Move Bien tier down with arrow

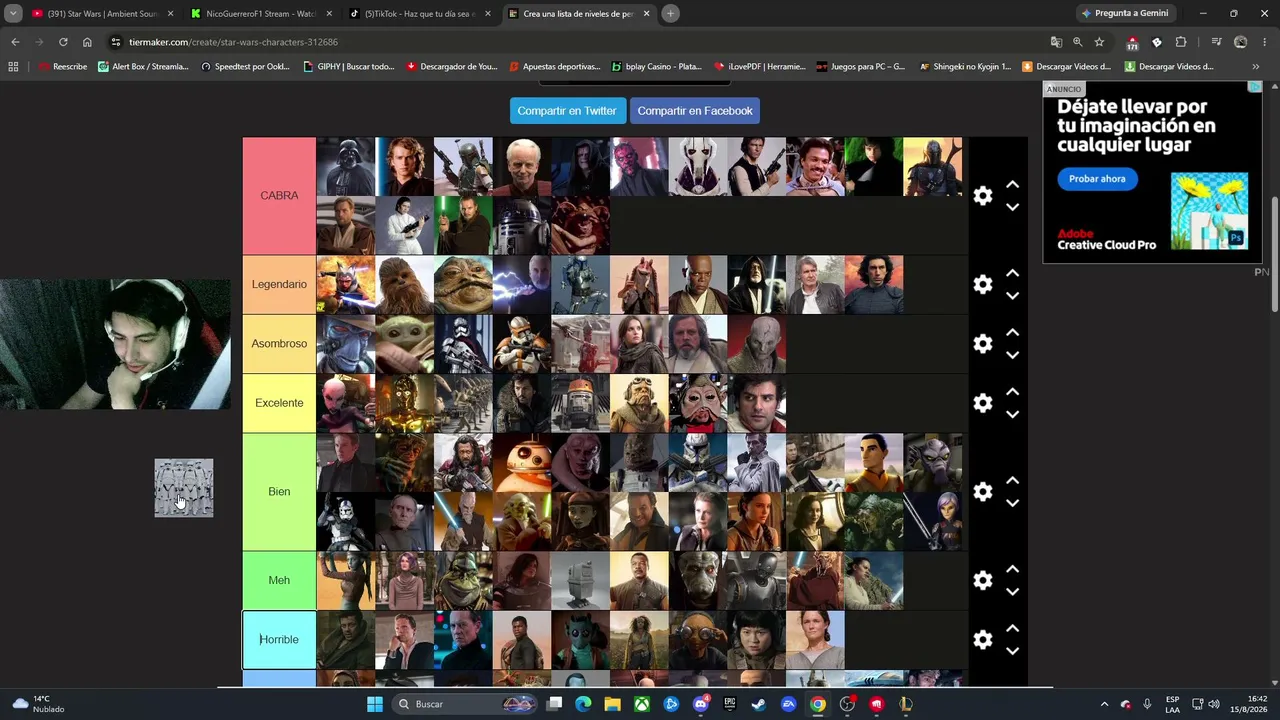(x=1012, y=503)
